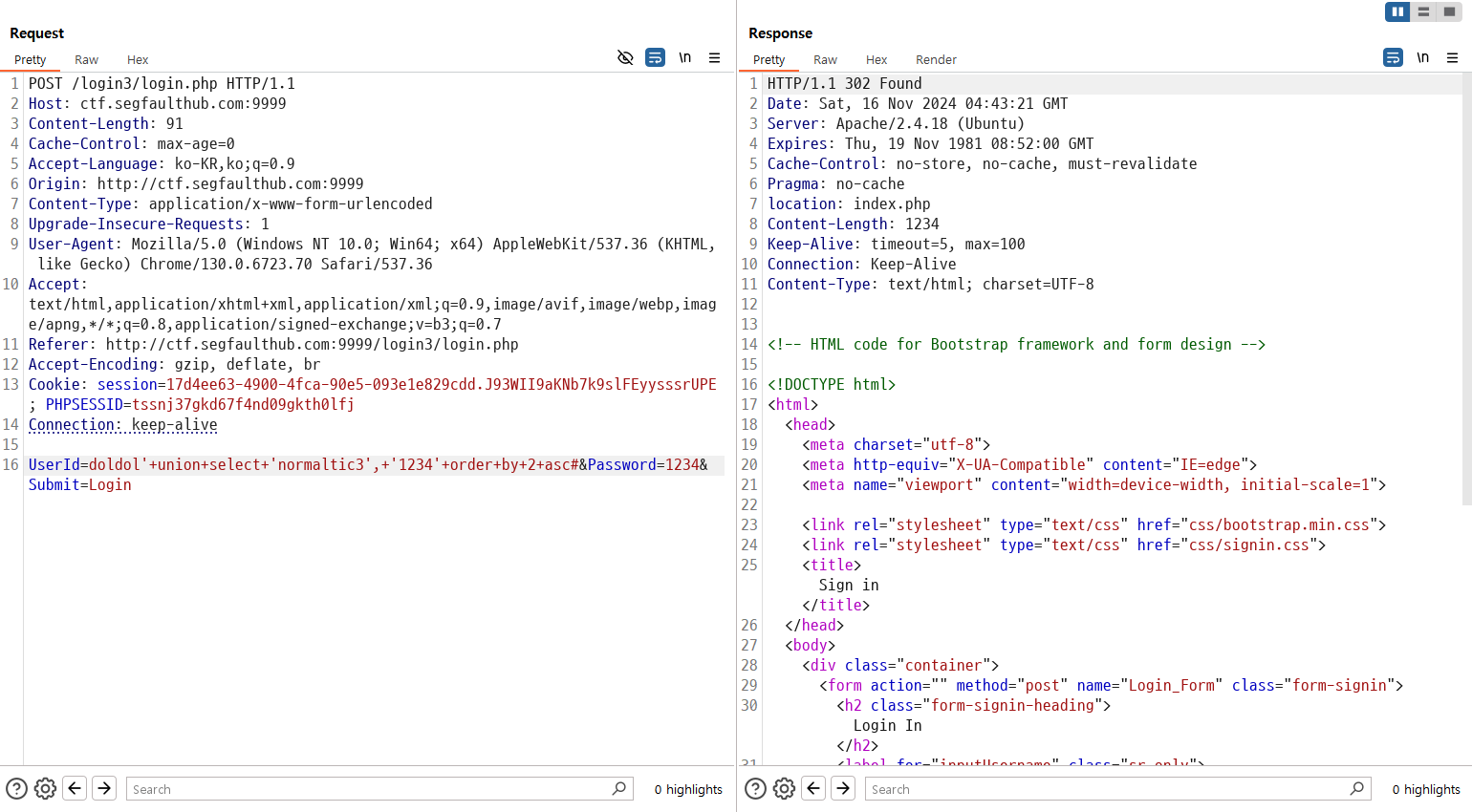Go to previous match in Request search

75,788
